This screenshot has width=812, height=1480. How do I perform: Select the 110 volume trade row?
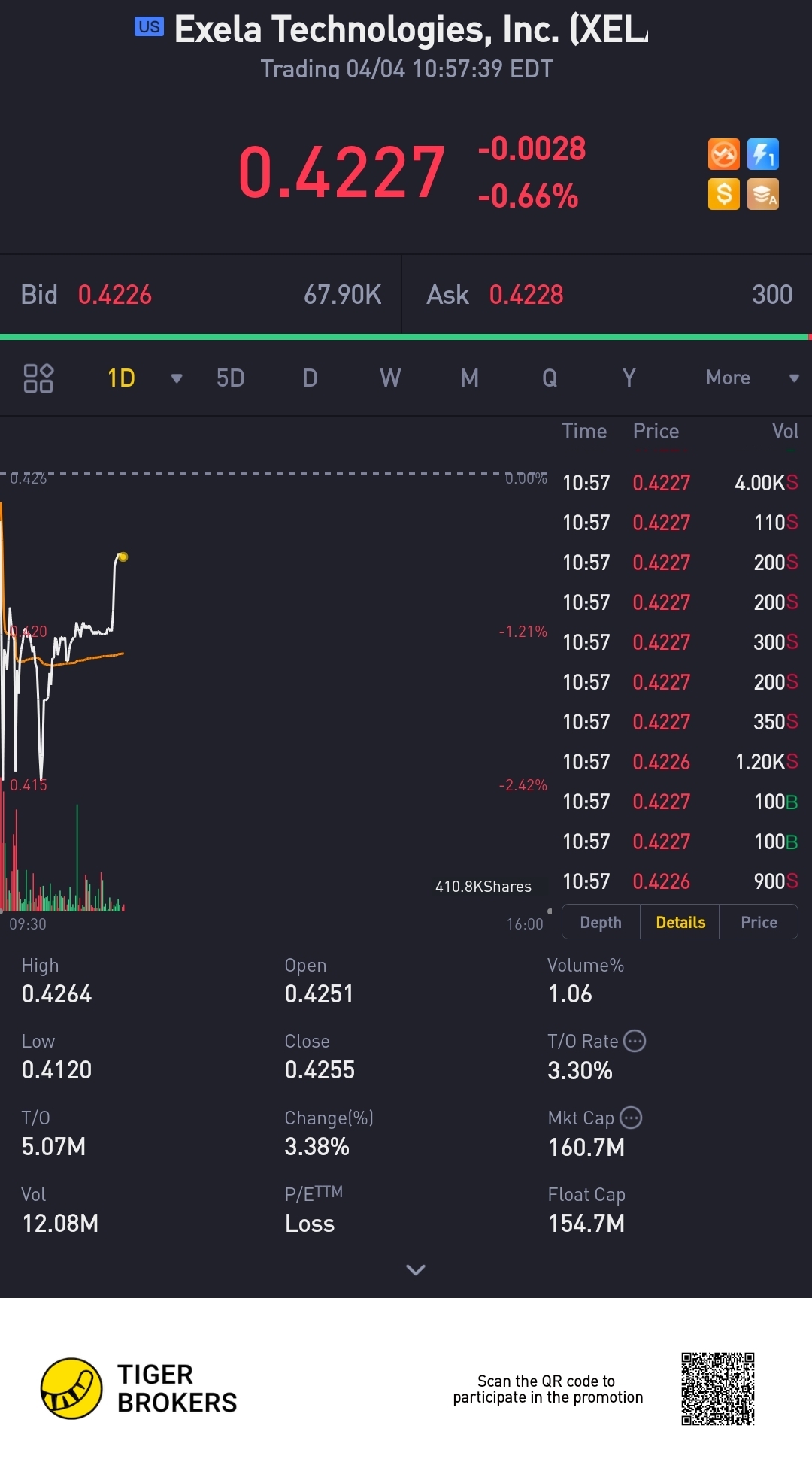(680, 523)
